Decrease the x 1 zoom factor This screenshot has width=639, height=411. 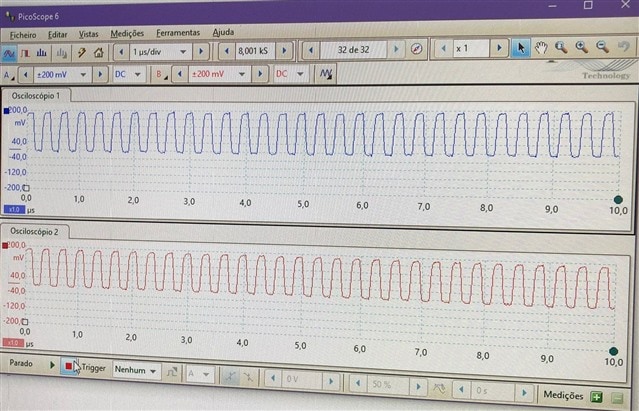443,49
